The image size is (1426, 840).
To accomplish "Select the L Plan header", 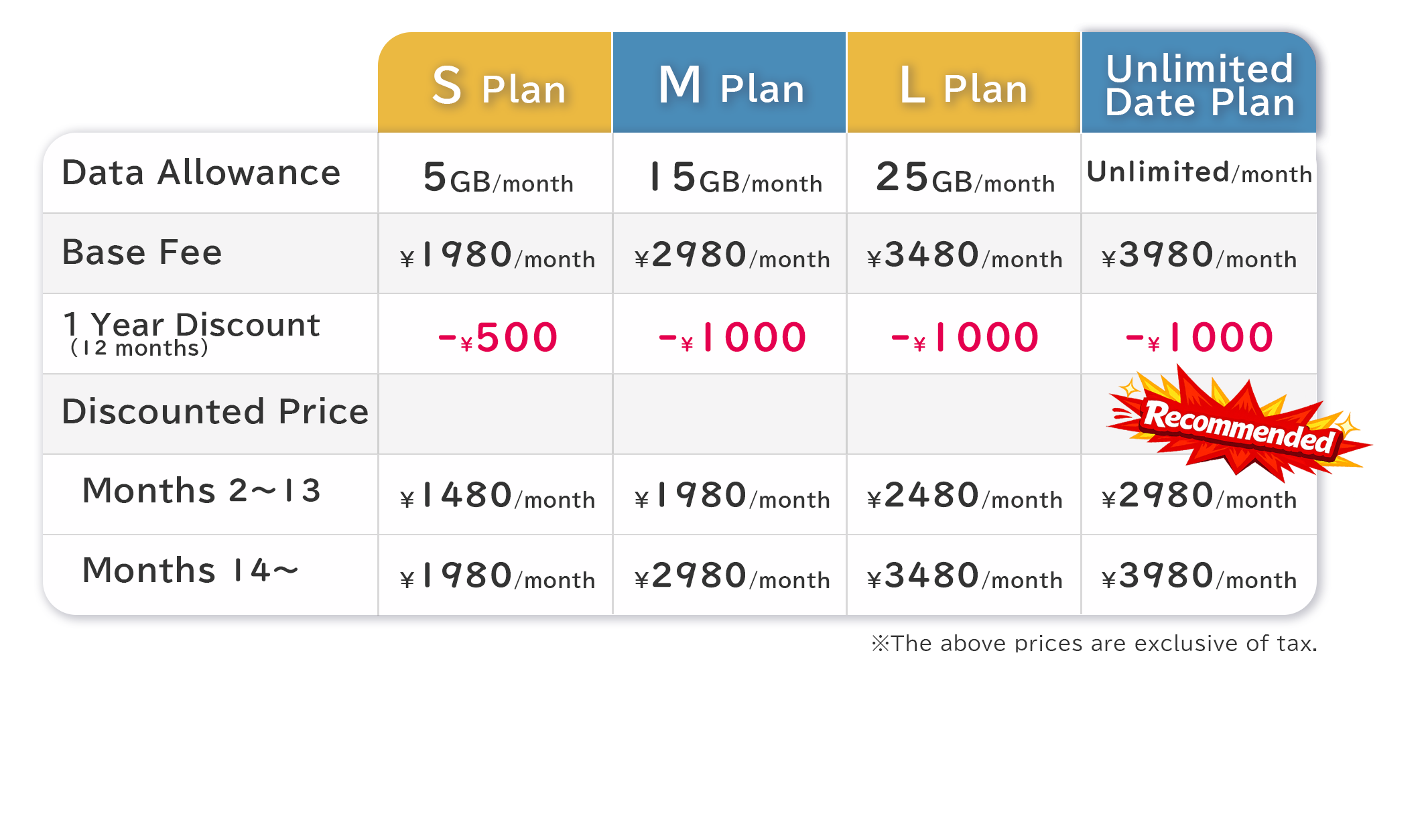I will 964,82.
